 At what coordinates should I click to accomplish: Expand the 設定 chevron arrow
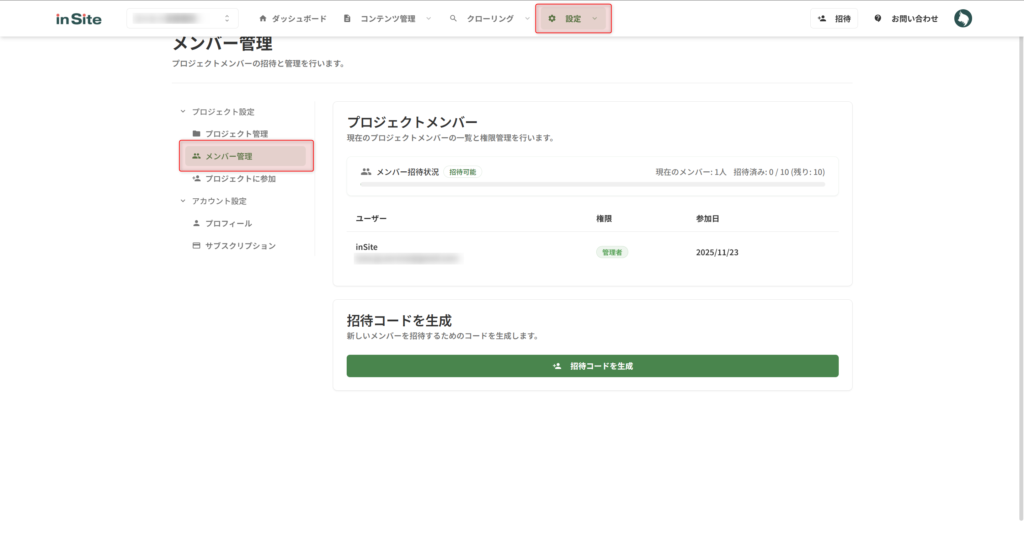(594, 18)
